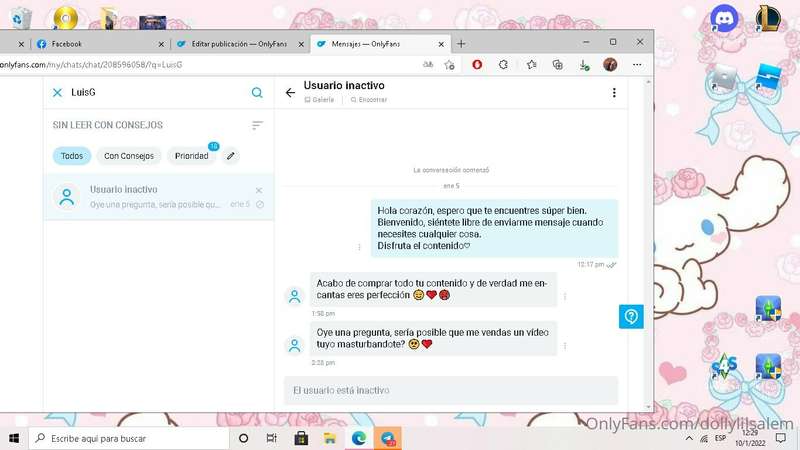
Task: Click Encontrar in the chat header
Action: [x=368, y=99]
